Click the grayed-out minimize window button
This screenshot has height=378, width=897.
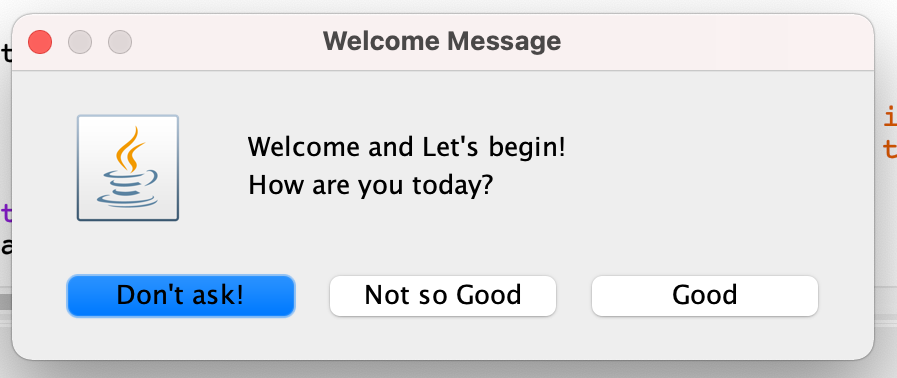coord(80,42)
